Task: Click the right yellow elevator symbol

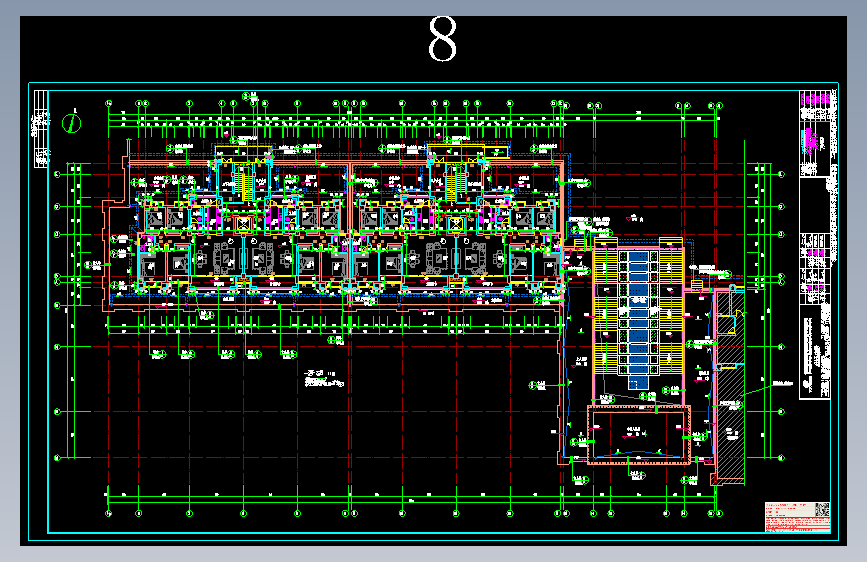Action: tap(456, 224)
